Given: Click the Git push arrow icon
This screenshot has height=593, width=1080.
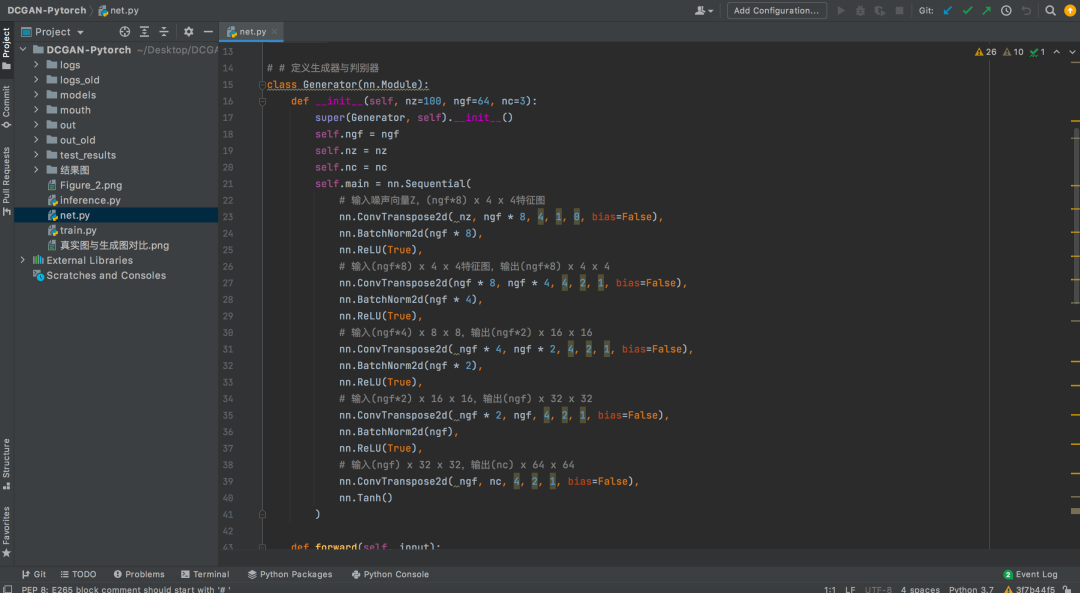Looking at the screenshot, I should (986, 10).
